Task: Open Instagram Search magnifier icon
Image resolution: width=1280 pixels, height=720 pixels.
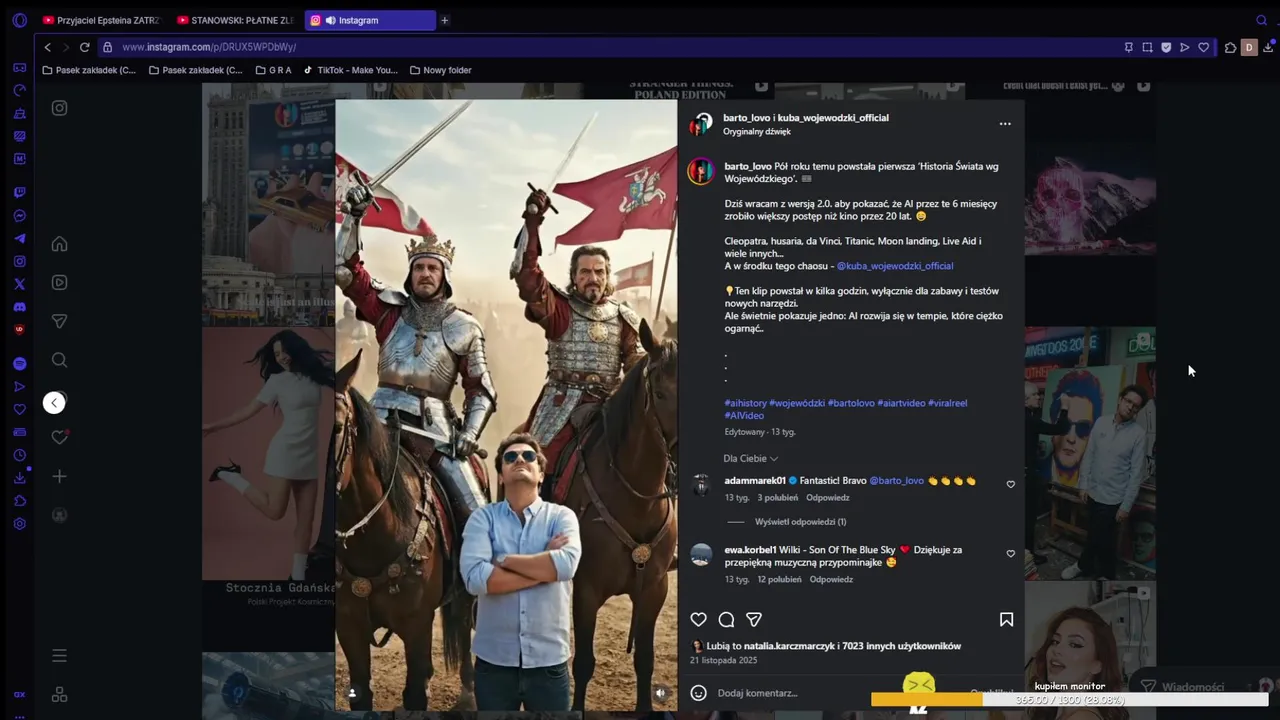Action: 60,360
